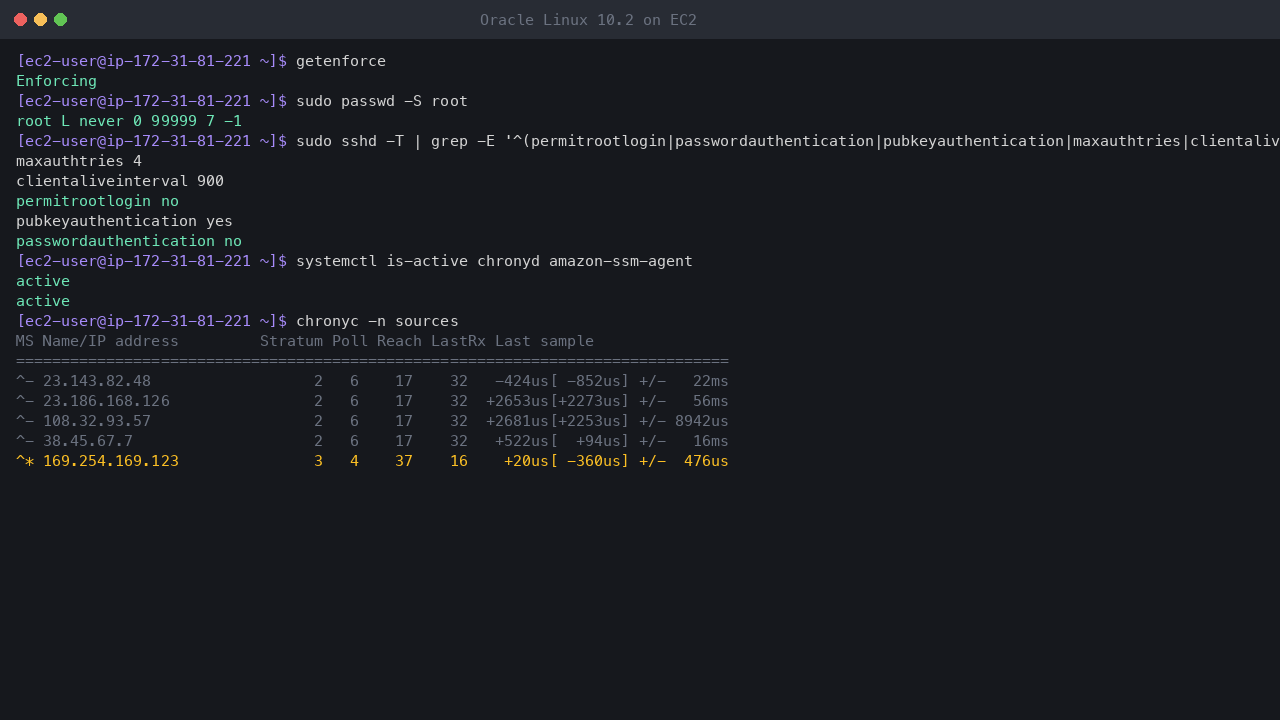The height and width of the screenshot is (720, 1280).
Task: Click the 'systemctl is-active chronyd amazon-ssm-agent' command
Action: pos(494,261)
